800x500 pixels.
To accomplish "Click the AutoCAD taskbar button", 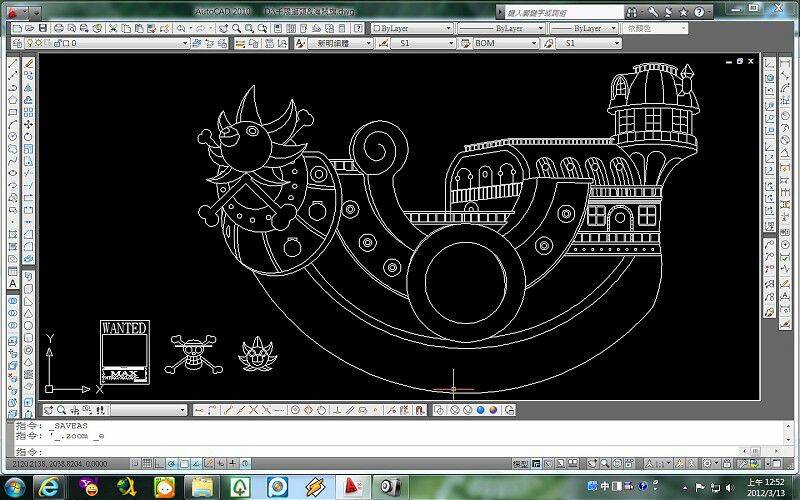I will [354, 486].
